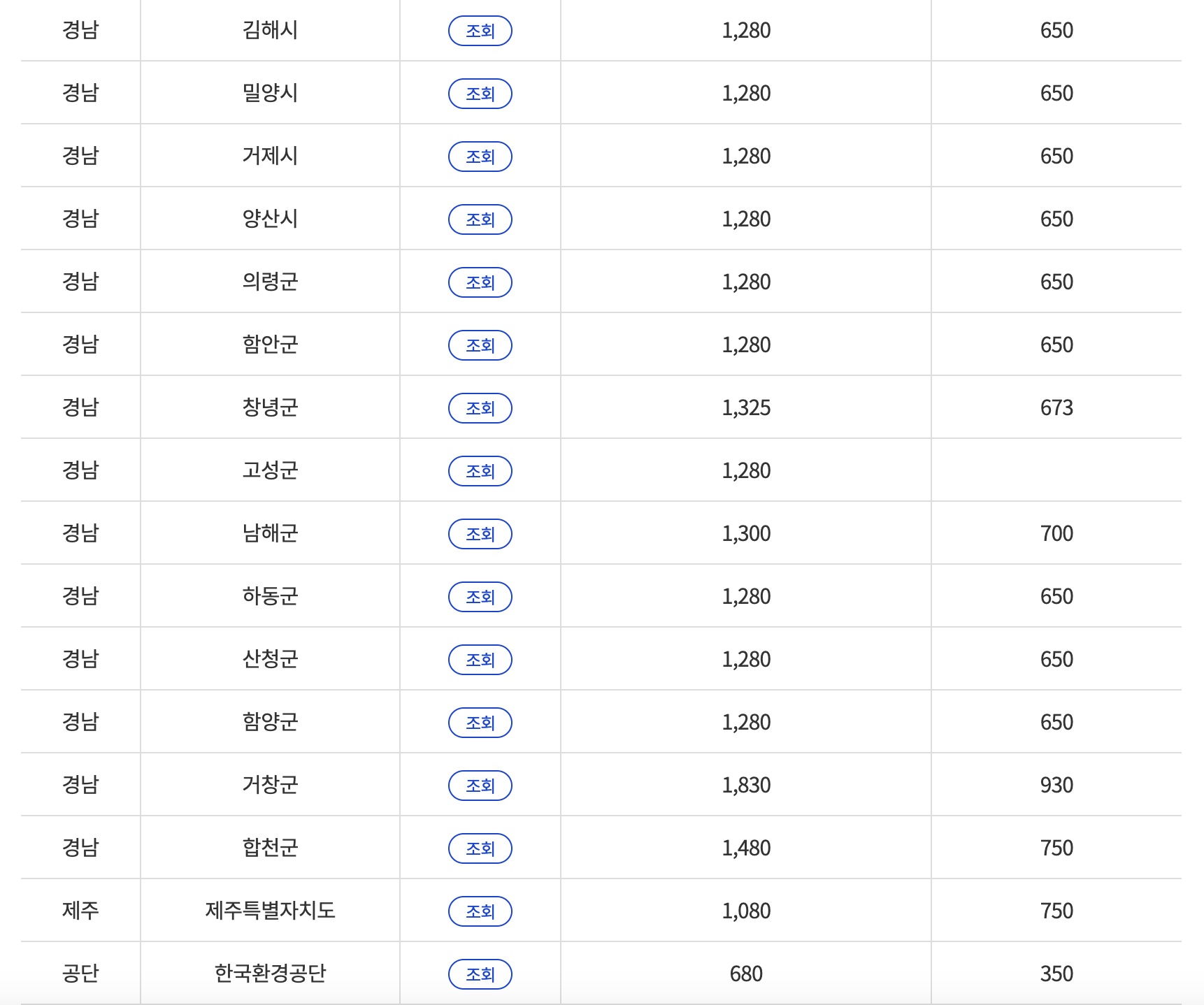Viewport: 1204px width, 1005px height.
Task: Open the 조회 button for 함양군
Action: (480, 723)
